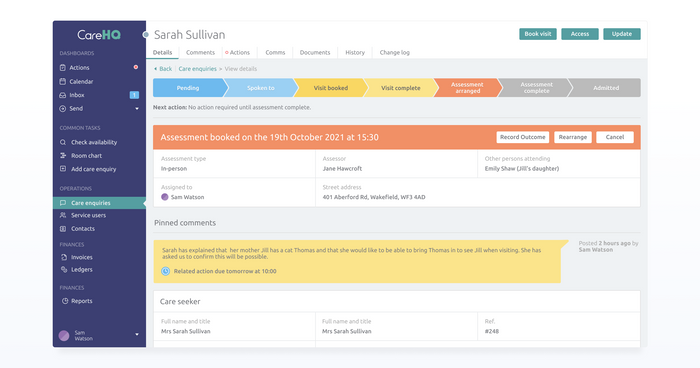Click the Send circle icon
Image resolution: width=700 pixels, height=368 pixels.
pos(62,109)
